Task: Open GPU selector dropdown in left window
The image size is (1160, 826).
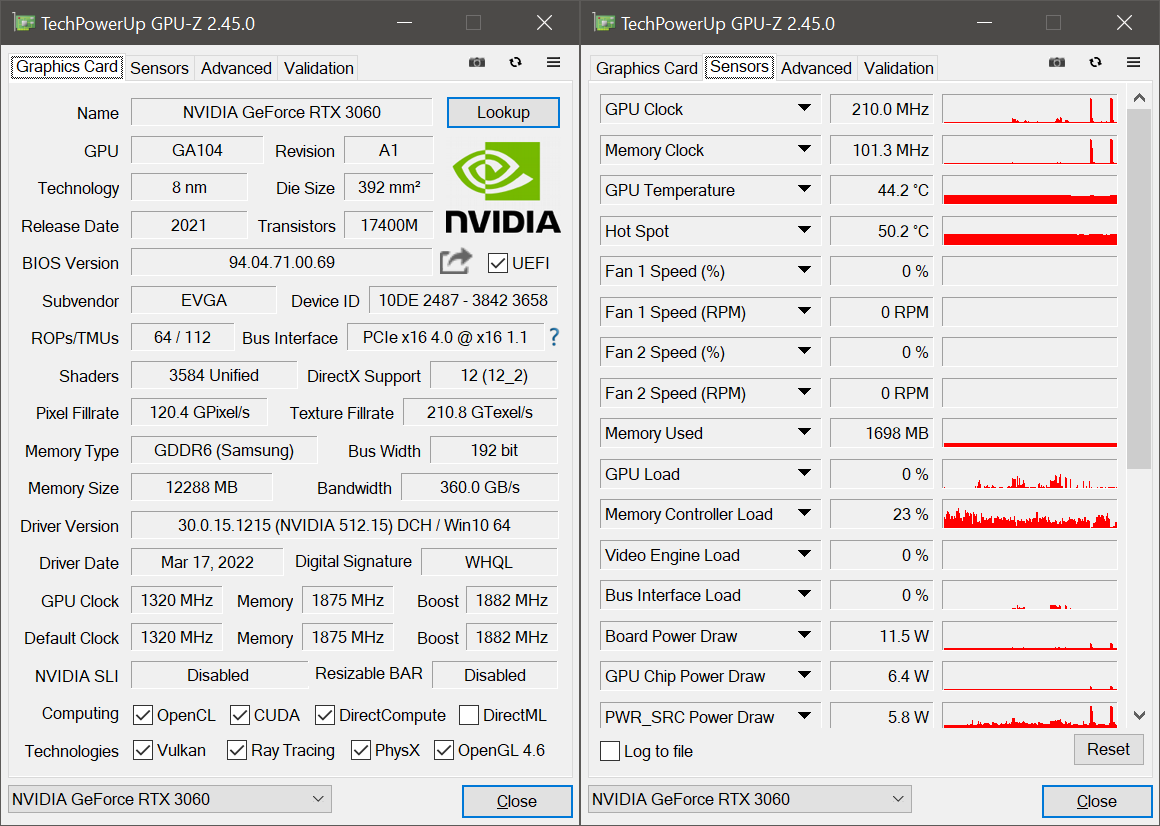Action: tap(169, 799)
